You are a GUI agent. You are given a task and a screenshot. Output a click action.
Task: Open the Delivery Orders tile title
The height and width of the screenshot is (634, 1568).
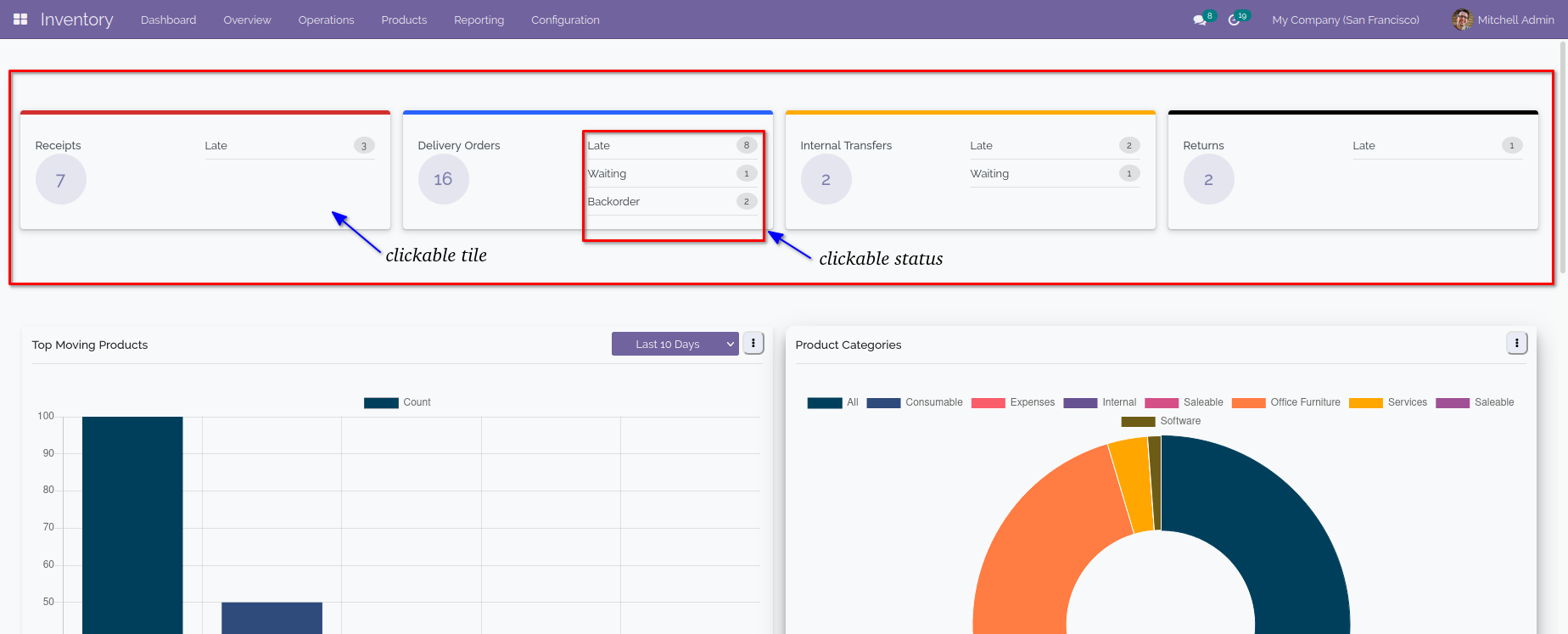tap(459, 145)
